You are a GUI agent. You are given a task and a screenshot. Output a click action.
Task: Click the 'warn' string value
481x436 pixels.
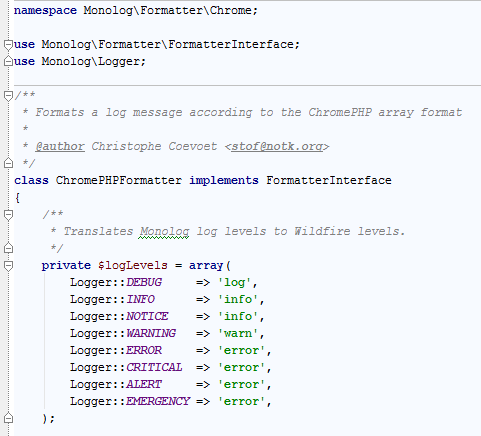coord(238,333)
